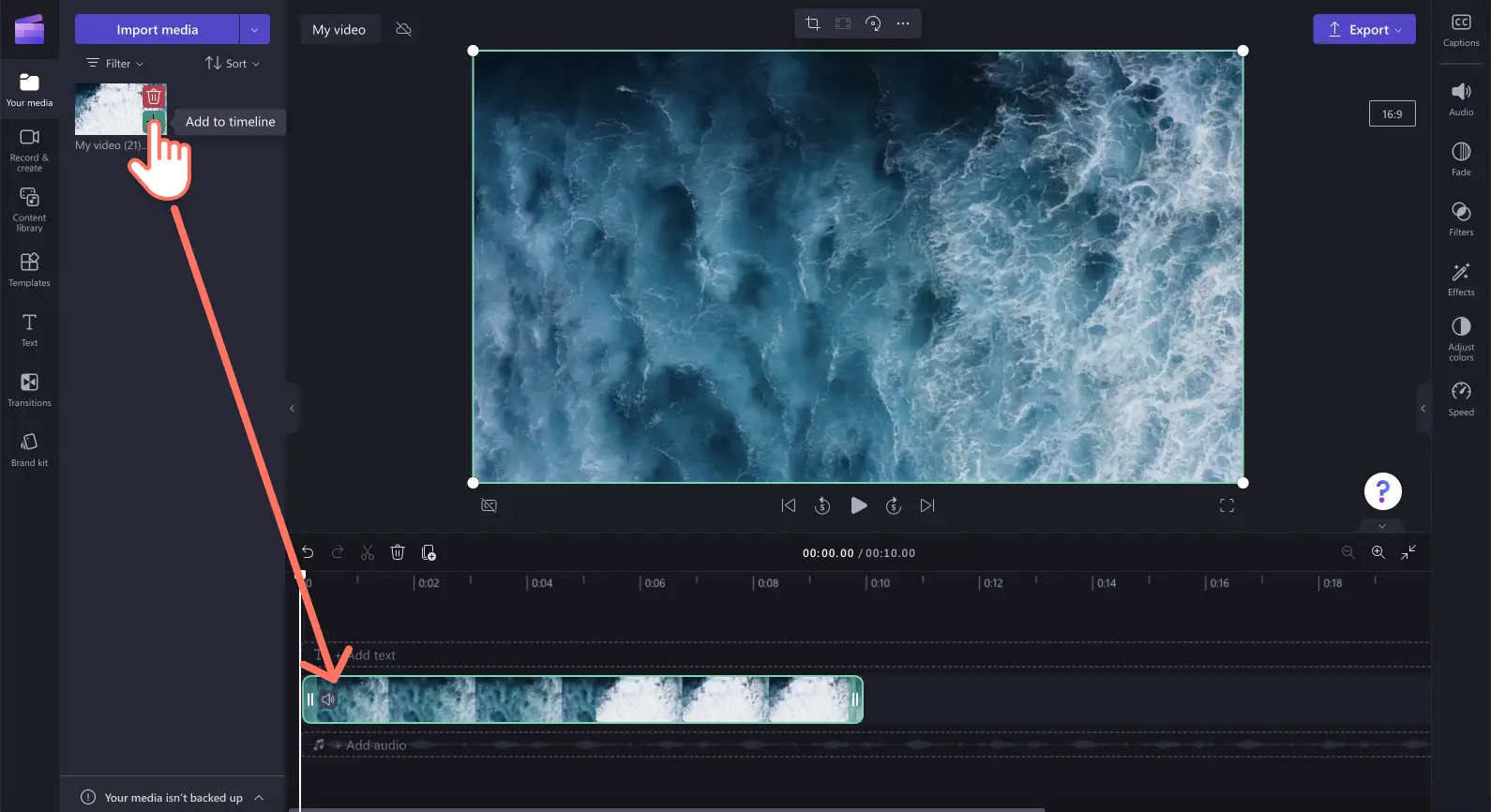Viewport: 1491px width, 812px height.
Task: Open the help question mark button
Action: pos(1382,491)
